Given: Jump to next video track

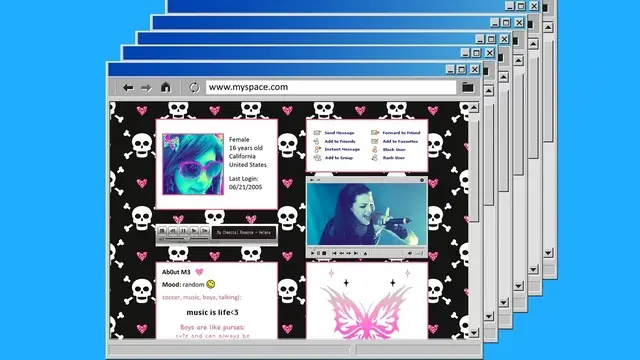Looking at the screenshot, I should tap(356, 253).
